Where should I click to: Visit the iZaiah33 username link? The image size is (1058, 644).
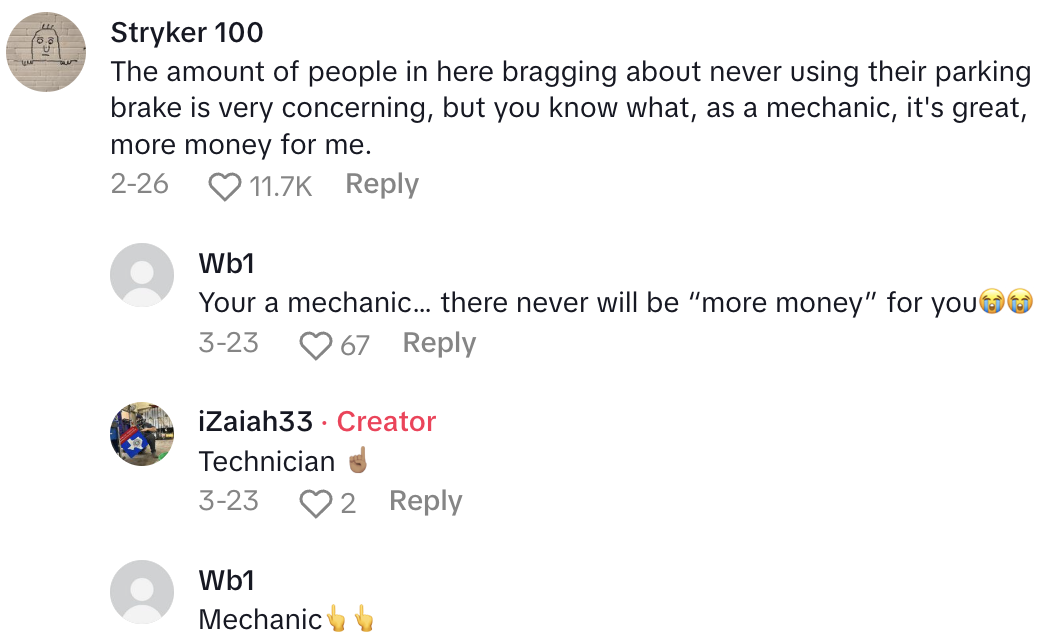coord(256,422)
